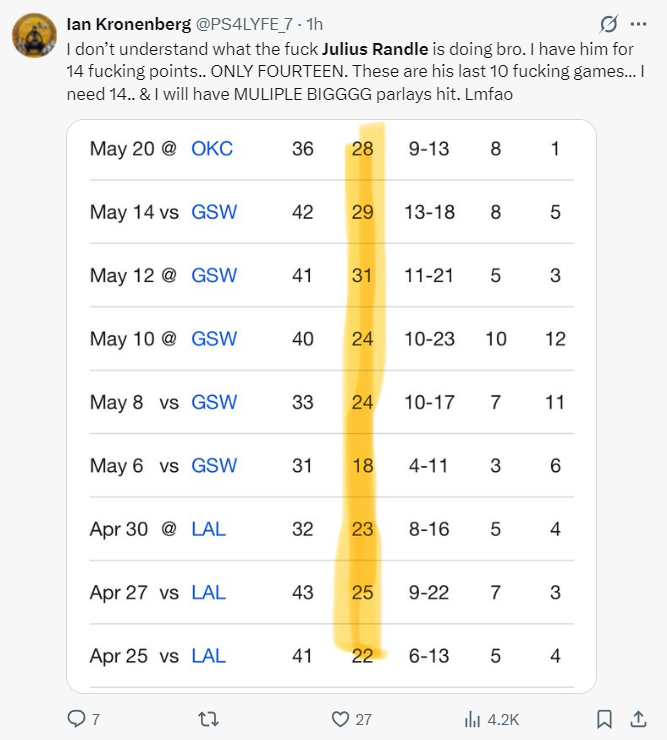Open the three-dot more options menu
The width and height of the screenshot is (667, 740).
point(640,24)
